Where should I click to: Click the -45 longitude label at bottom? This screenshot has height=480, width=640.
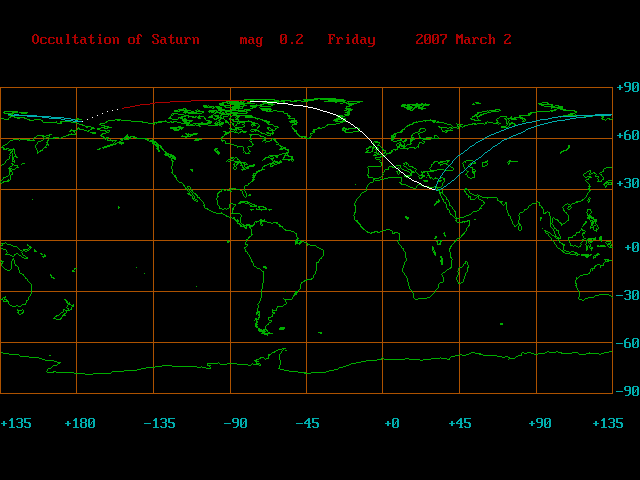[x=307, y=424]
